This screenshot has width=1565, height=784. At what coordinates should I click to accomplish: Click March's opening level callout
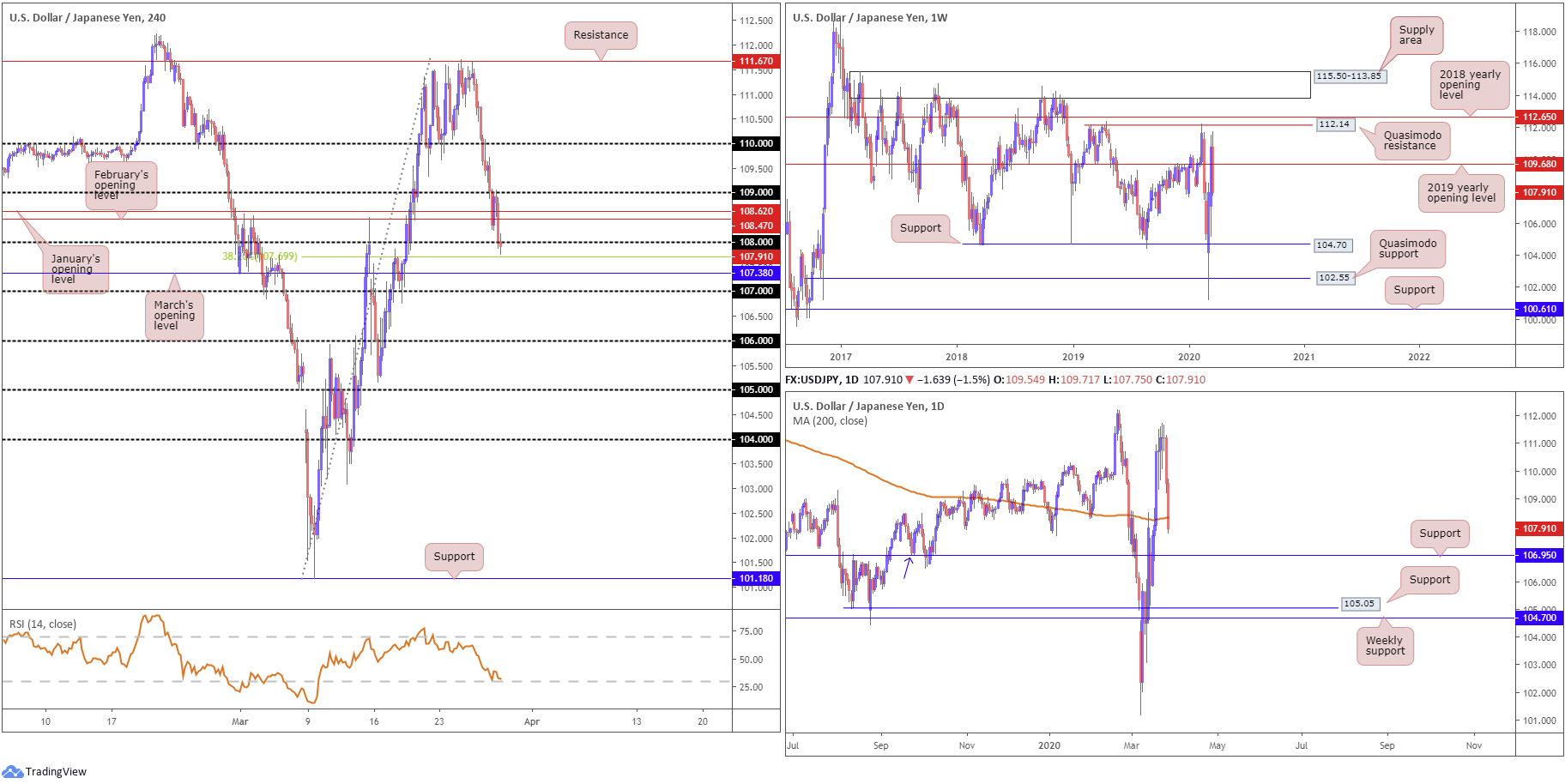(x=174, y=316)
